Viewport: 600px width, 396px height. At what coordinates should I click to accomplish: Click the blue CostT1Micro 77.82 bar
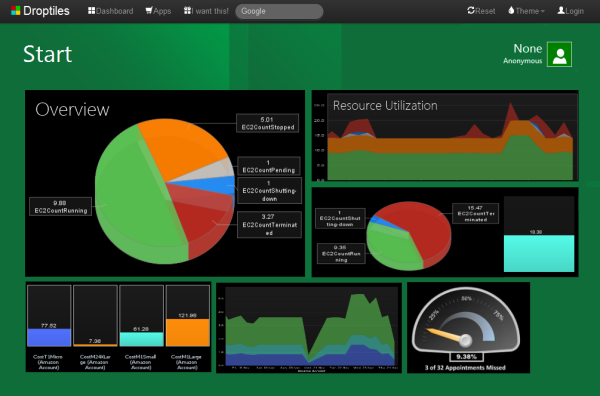tap(49, 337)
